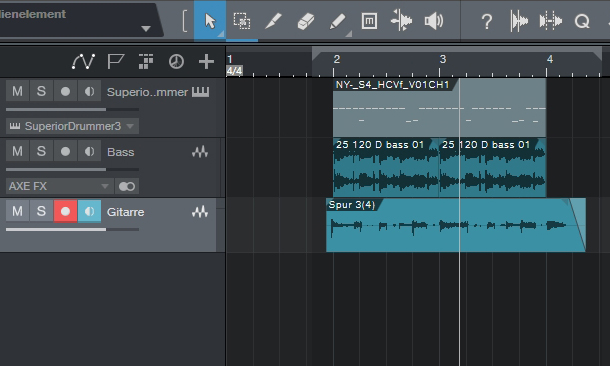Select the Listen speaker tool
610x366 pixels.
(x=434, y=21)
